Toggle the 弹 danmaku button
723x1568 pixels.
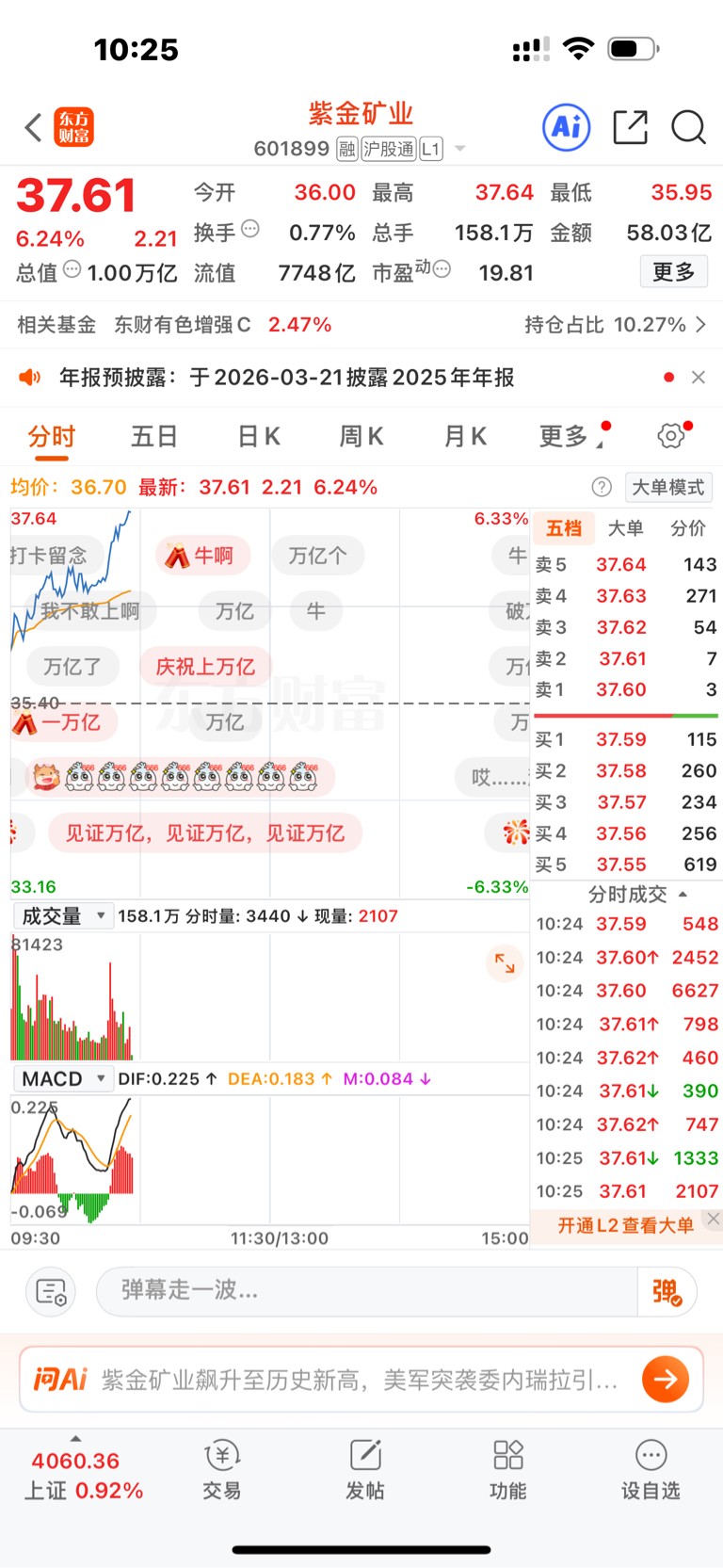(x=667, y=1291)
